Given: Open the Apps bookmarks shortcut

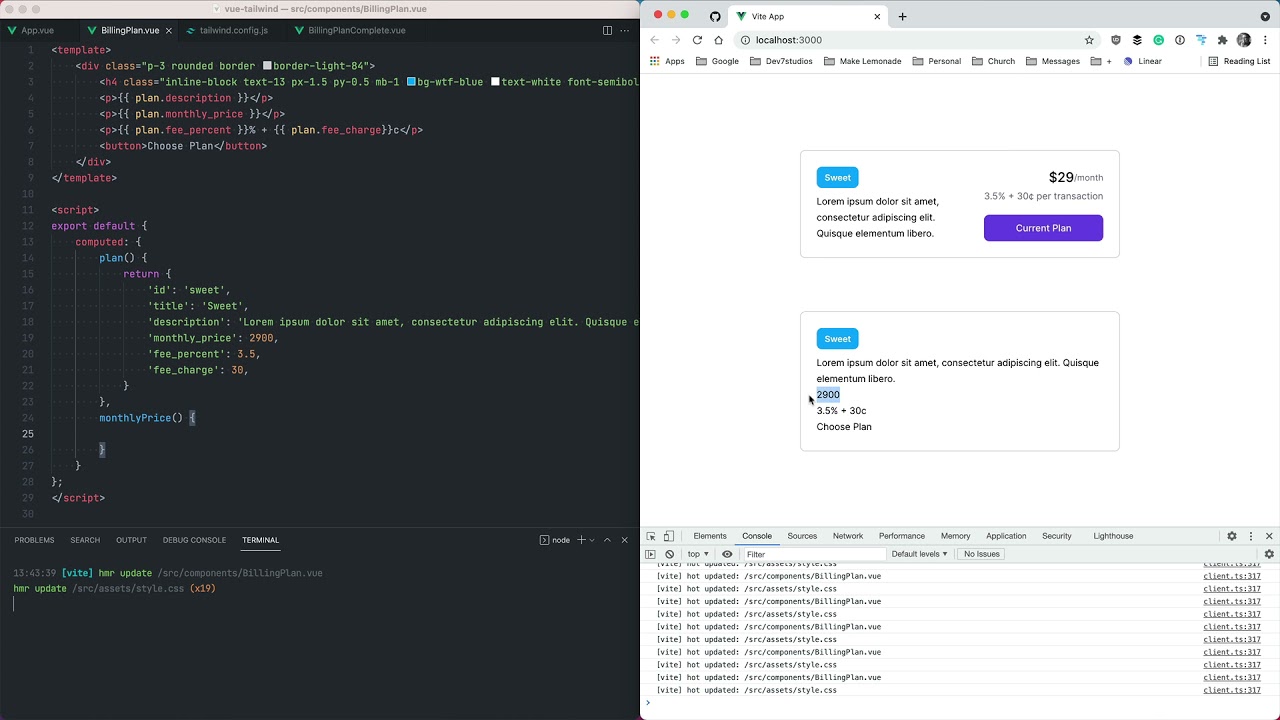Looking at the screenshot, I should point(667,61).
